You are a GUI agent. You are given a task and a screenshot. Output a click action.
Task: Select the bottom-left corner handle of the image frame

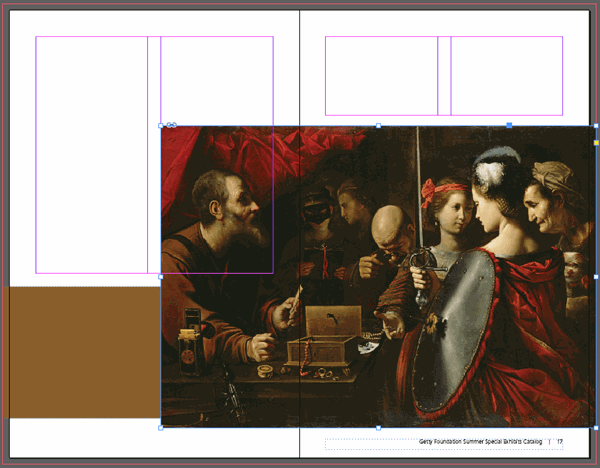(161, 428)
